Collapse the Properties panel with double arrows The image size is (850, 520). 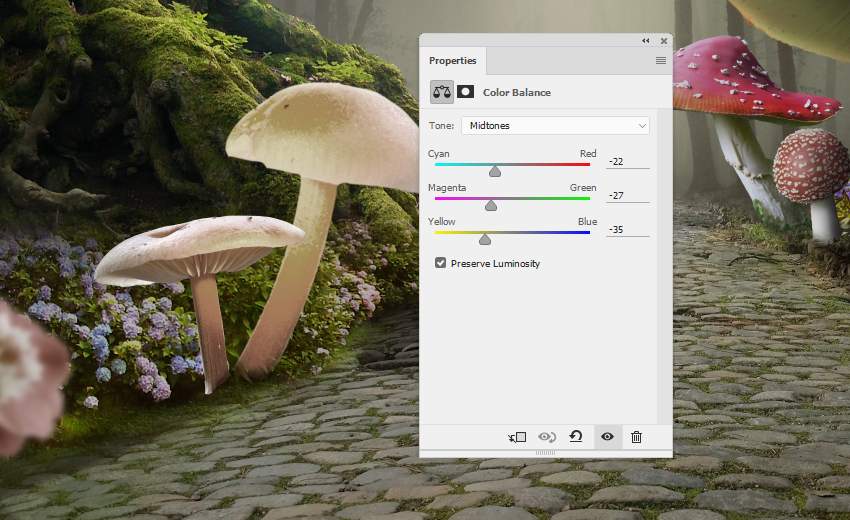(646, 41)
